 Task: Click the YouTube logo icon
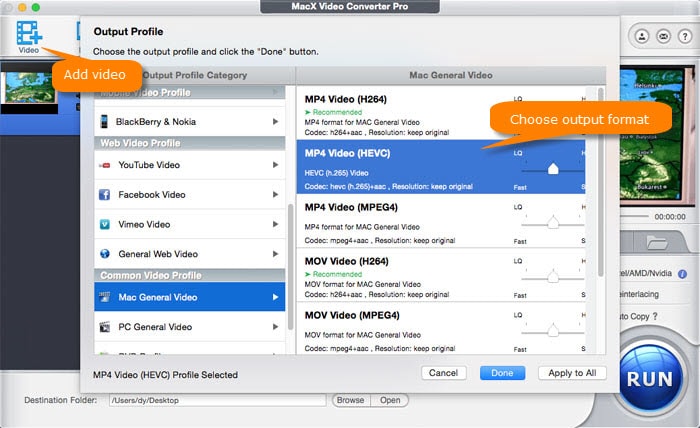point(104,165)
